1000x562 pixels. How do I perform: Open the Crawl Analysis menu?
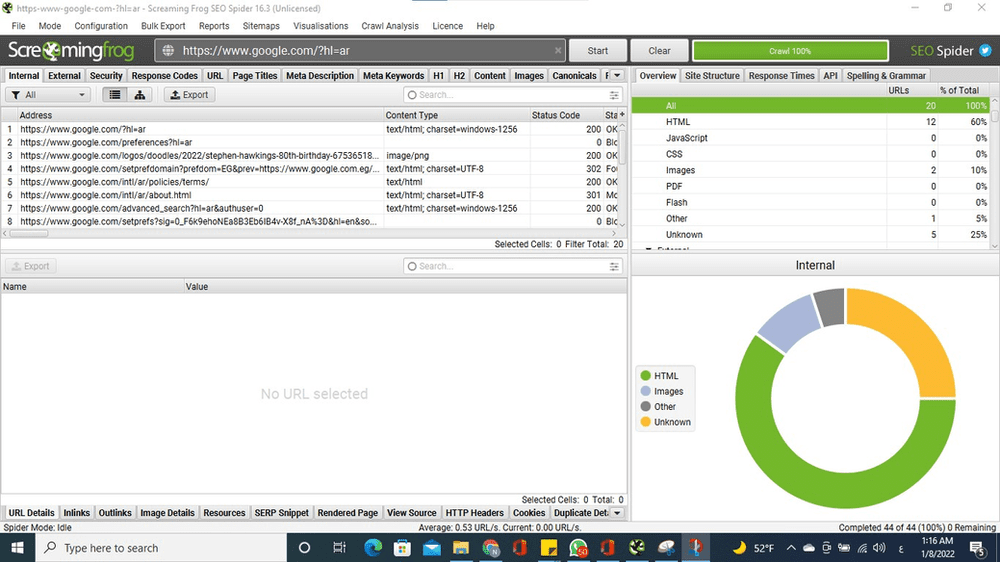[390, 26]
